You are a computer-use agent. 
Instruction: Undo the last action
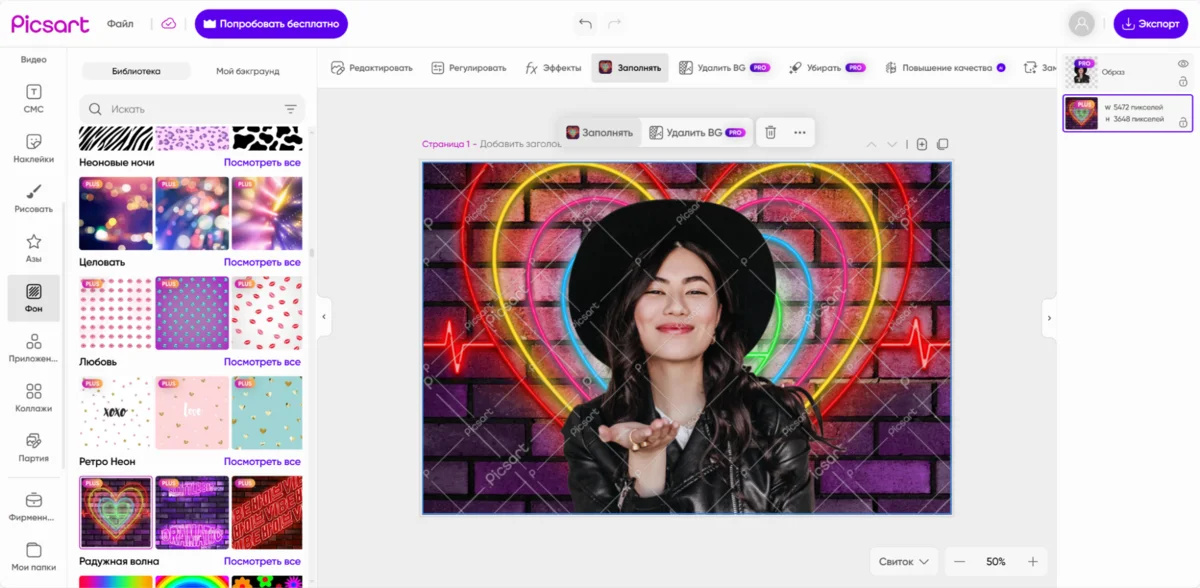[585, 23]
